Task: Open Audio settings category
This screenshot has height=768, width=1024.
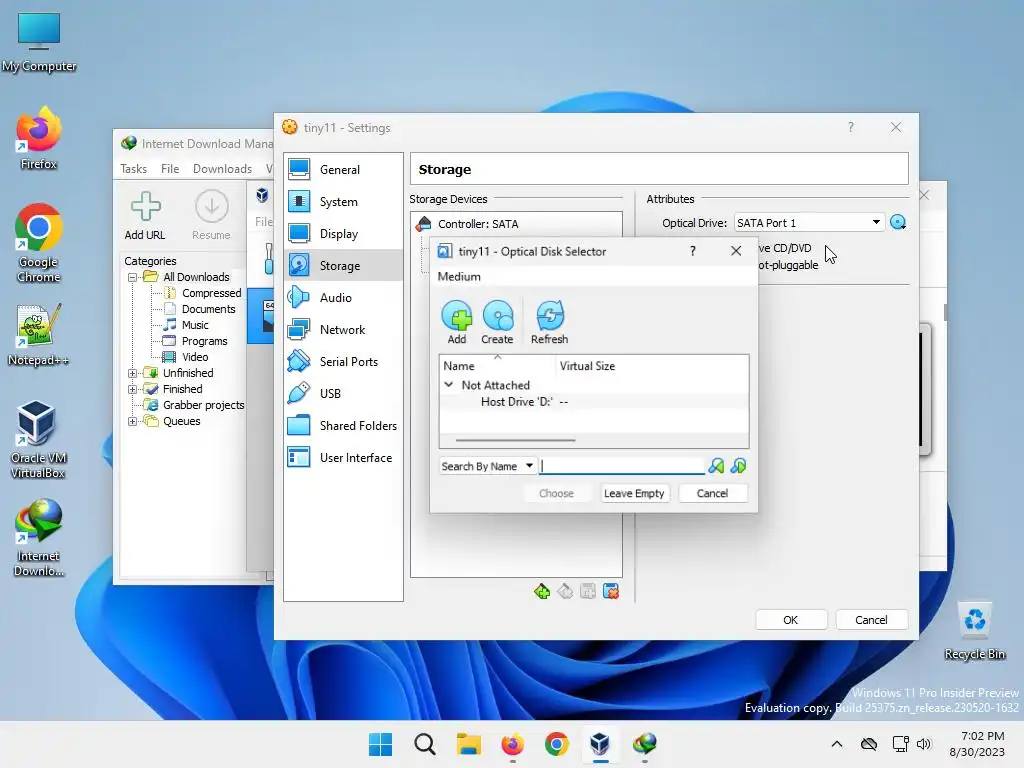Action: tap(344, 297)
